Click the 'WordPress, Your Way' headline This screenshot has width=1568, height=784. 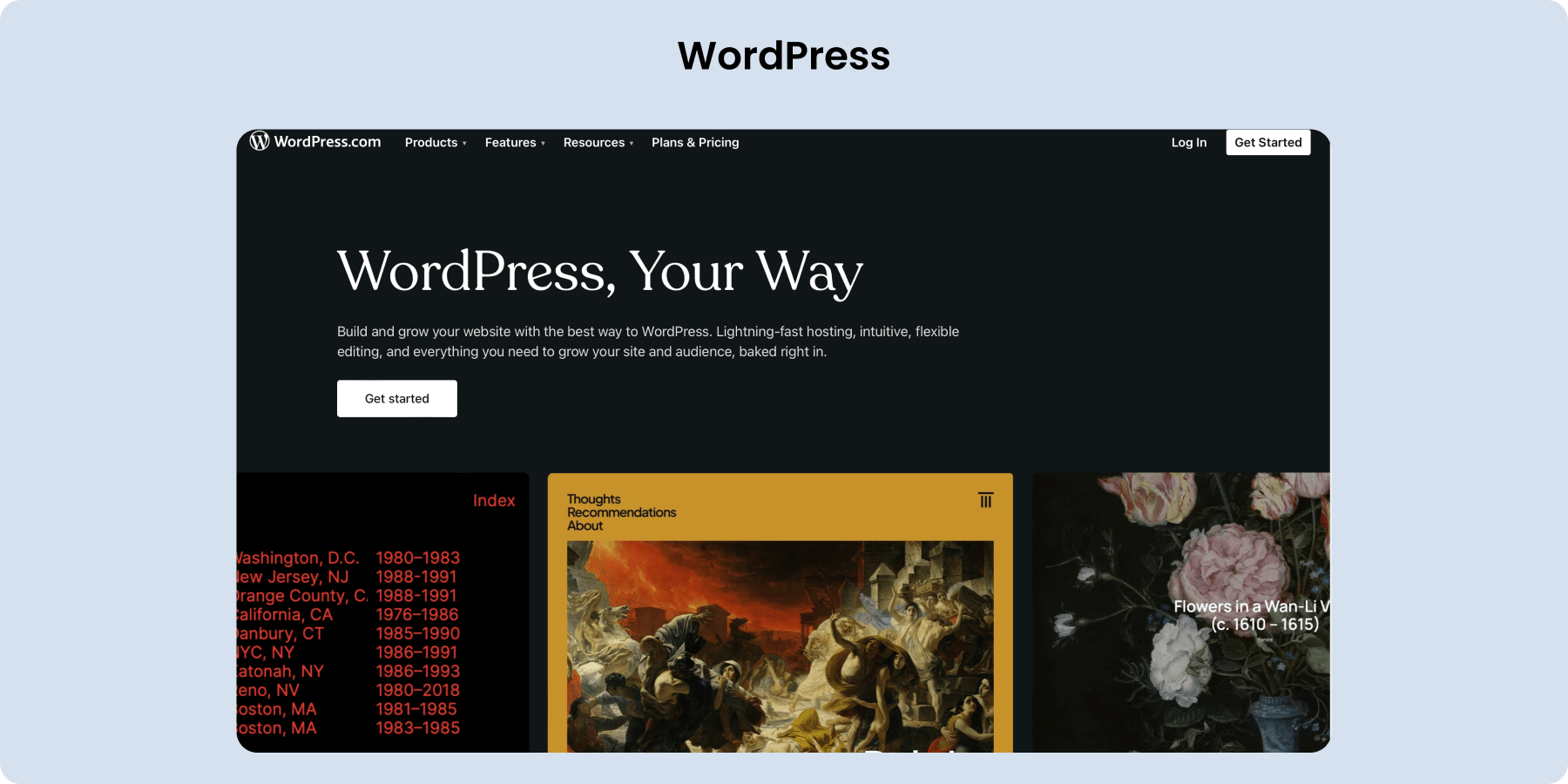(600, 272)
